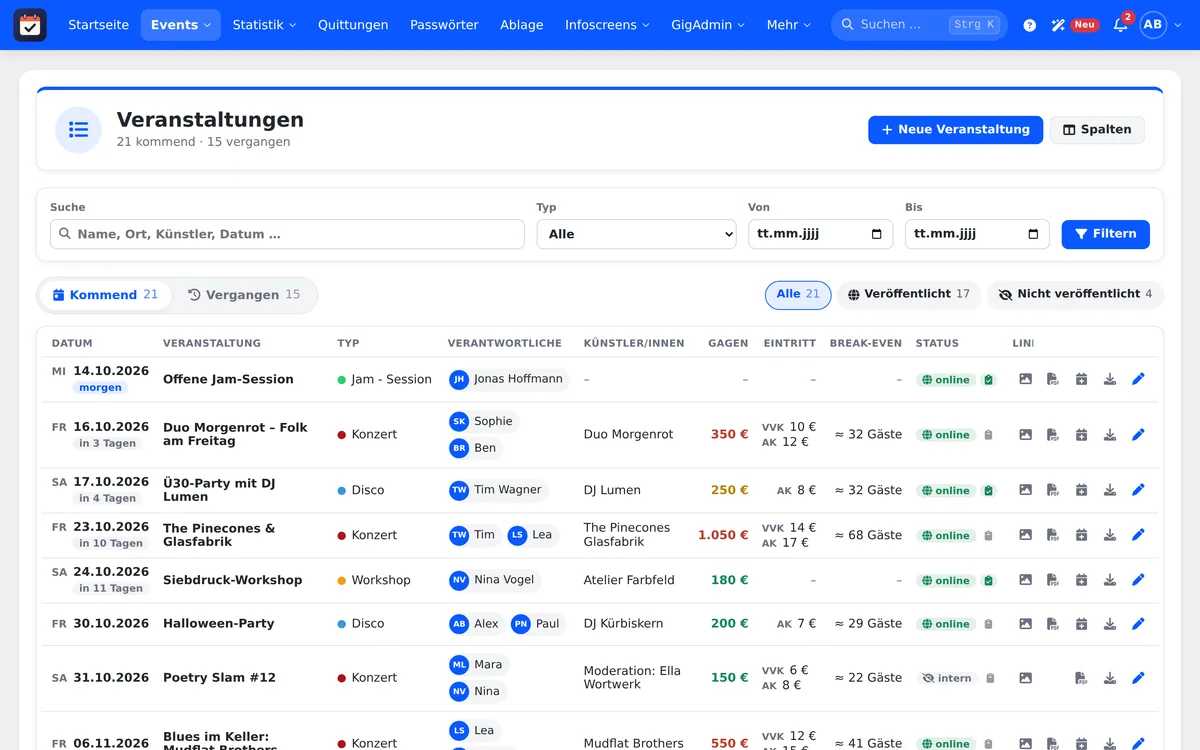Edit the Halloween-Party event

(1138, 624)
